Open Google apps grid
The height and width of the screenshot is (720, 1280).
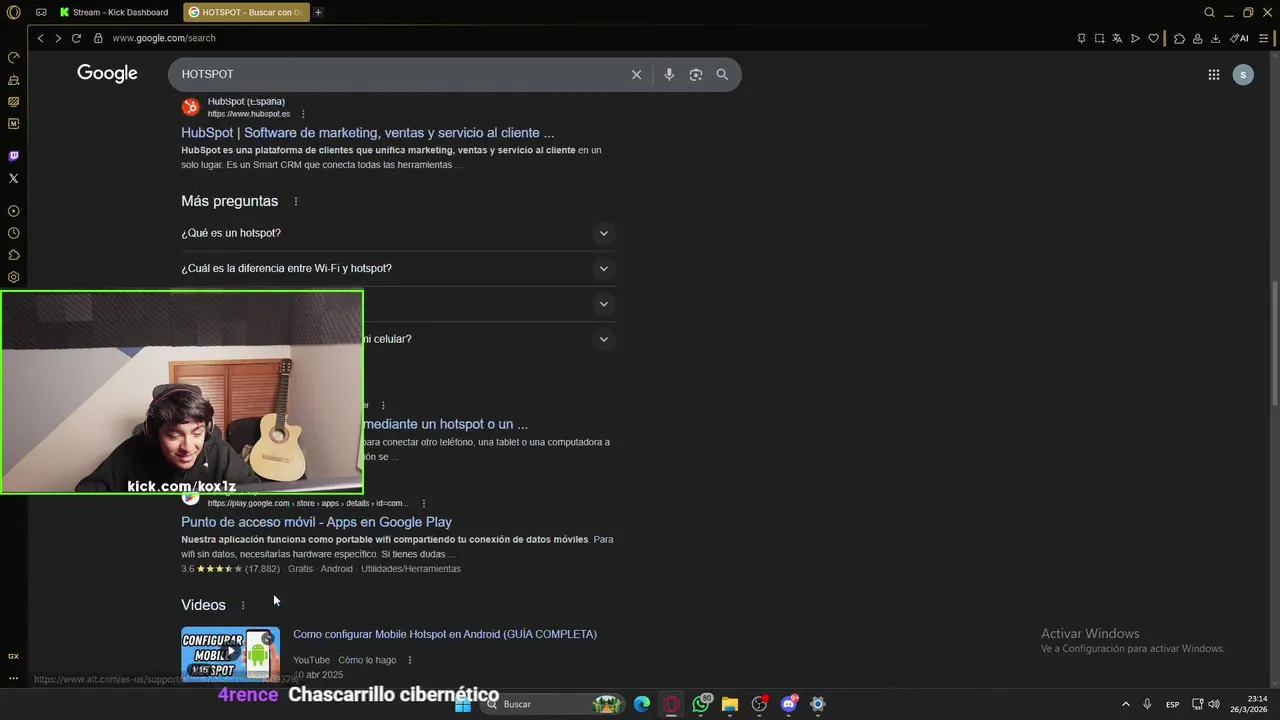click(1213, 74)
